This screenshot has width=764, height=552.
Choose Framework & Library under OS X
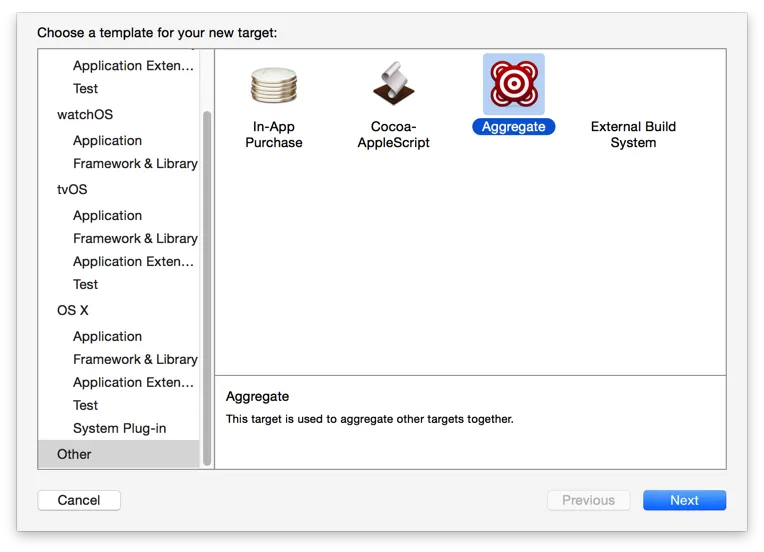coord(135,360)
